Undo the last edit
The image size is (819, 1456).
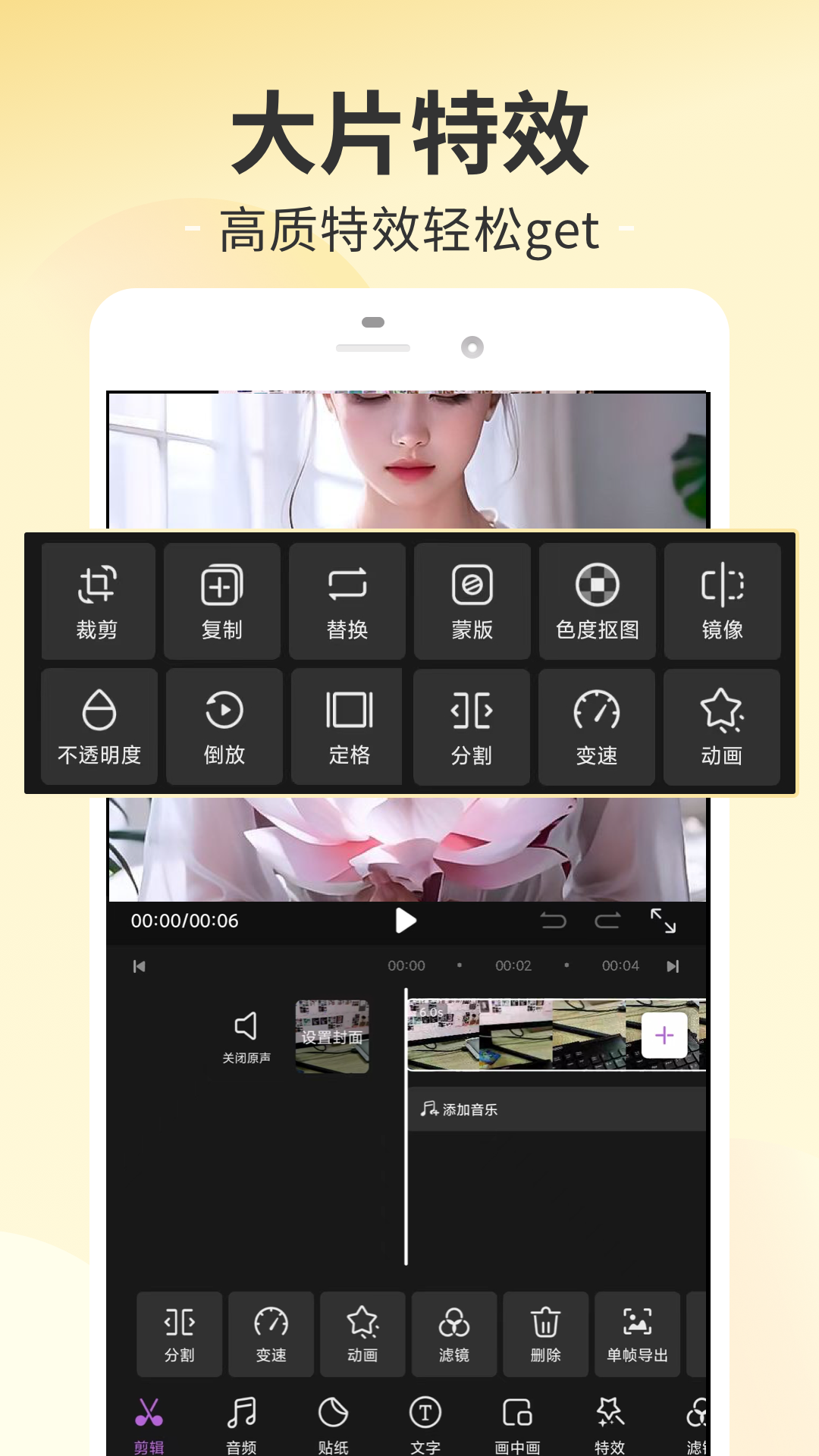(553, 921)
